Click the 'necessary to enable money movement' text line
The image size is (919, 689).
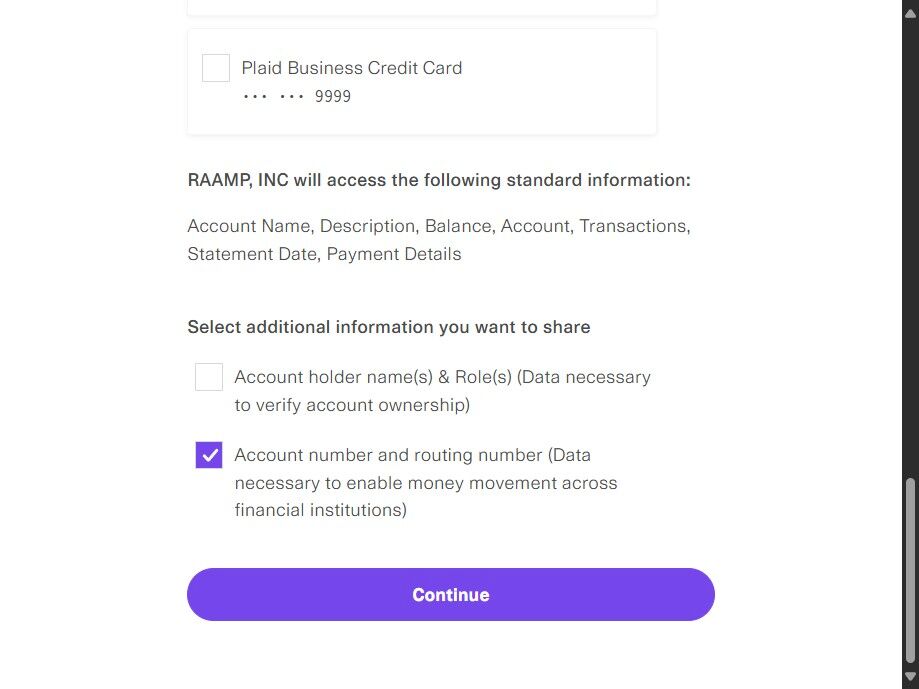(x=426, y=483)
